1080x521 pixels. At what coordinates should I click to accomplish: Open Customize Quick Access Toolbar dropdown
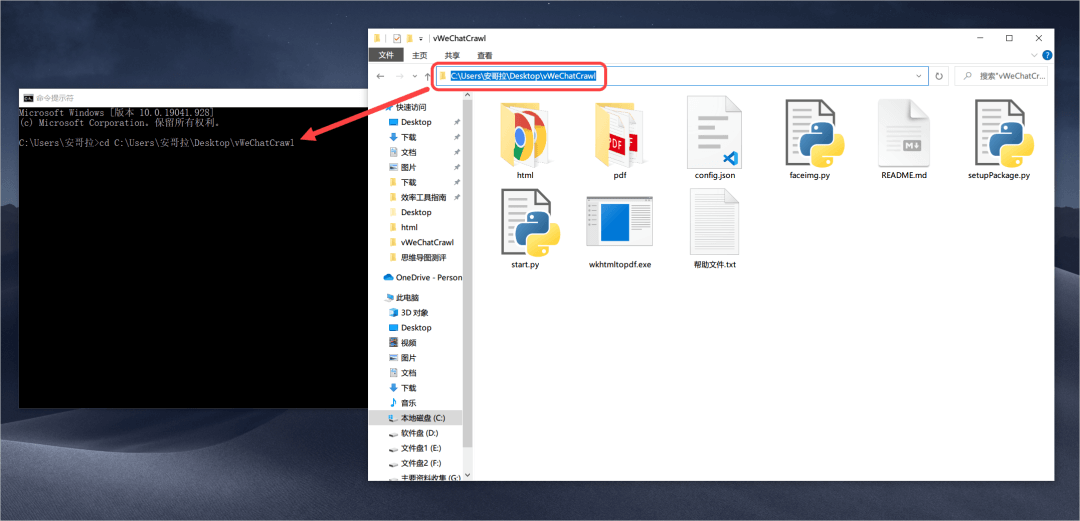(421, 39)
